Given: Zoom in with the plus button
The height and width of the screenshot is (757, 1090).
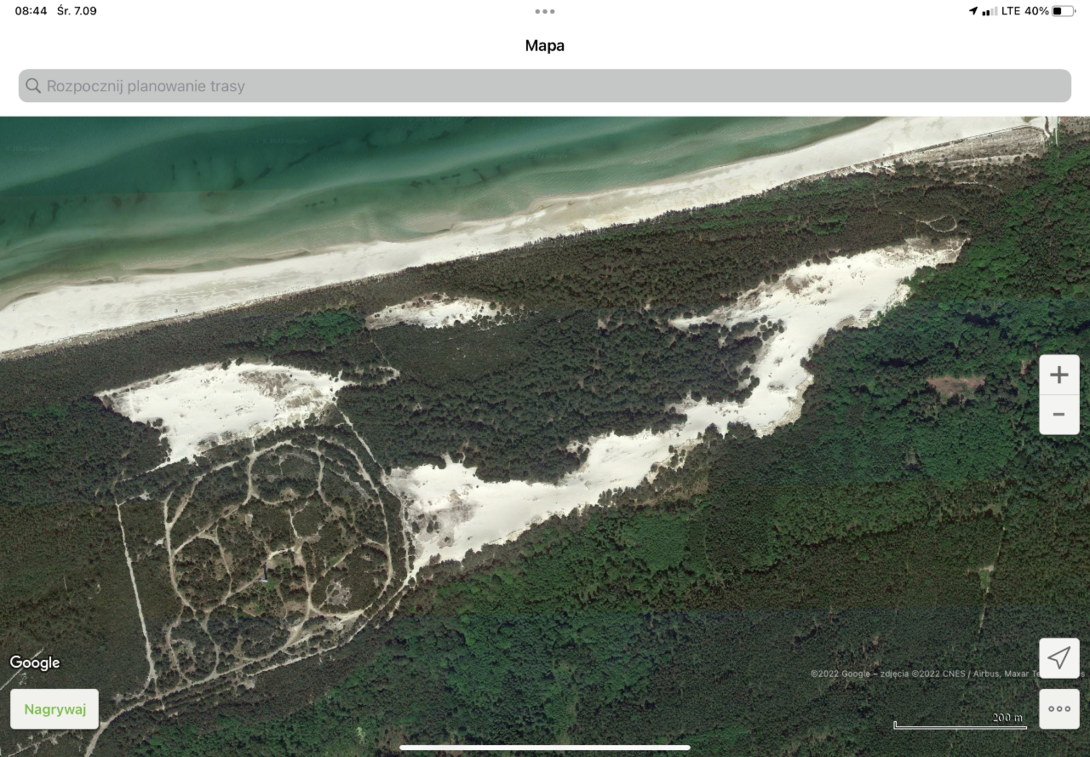Looking at the screenshot, I should 1059,375.
